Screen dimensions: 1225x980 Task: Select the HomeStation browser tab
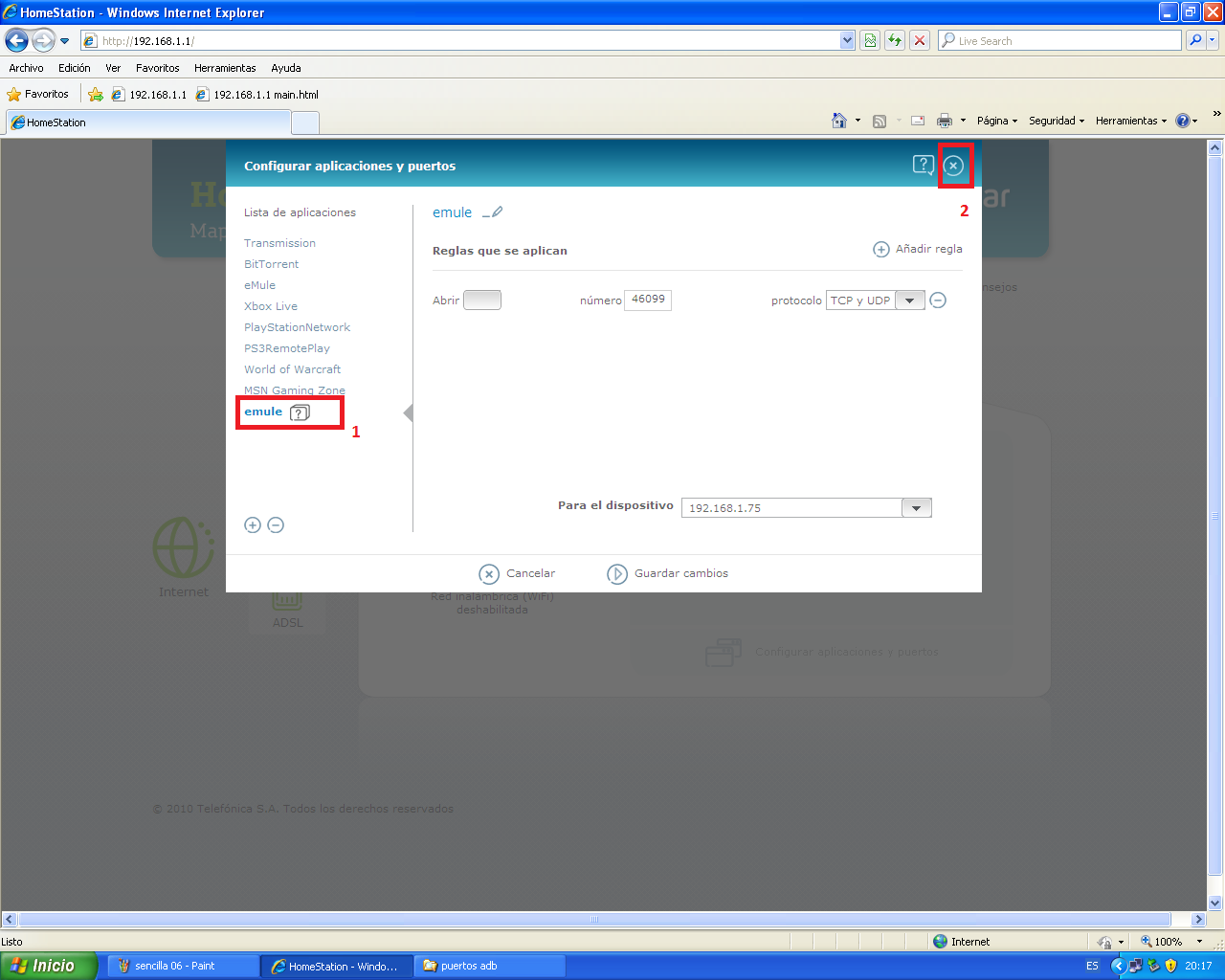[x=147, y=122]
